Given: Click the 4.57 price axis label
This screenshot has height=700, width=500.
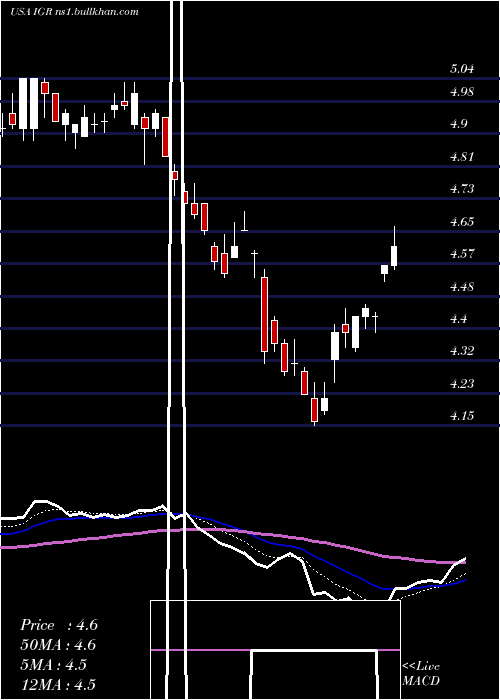Looking at the screenshot, I should 462,254.
